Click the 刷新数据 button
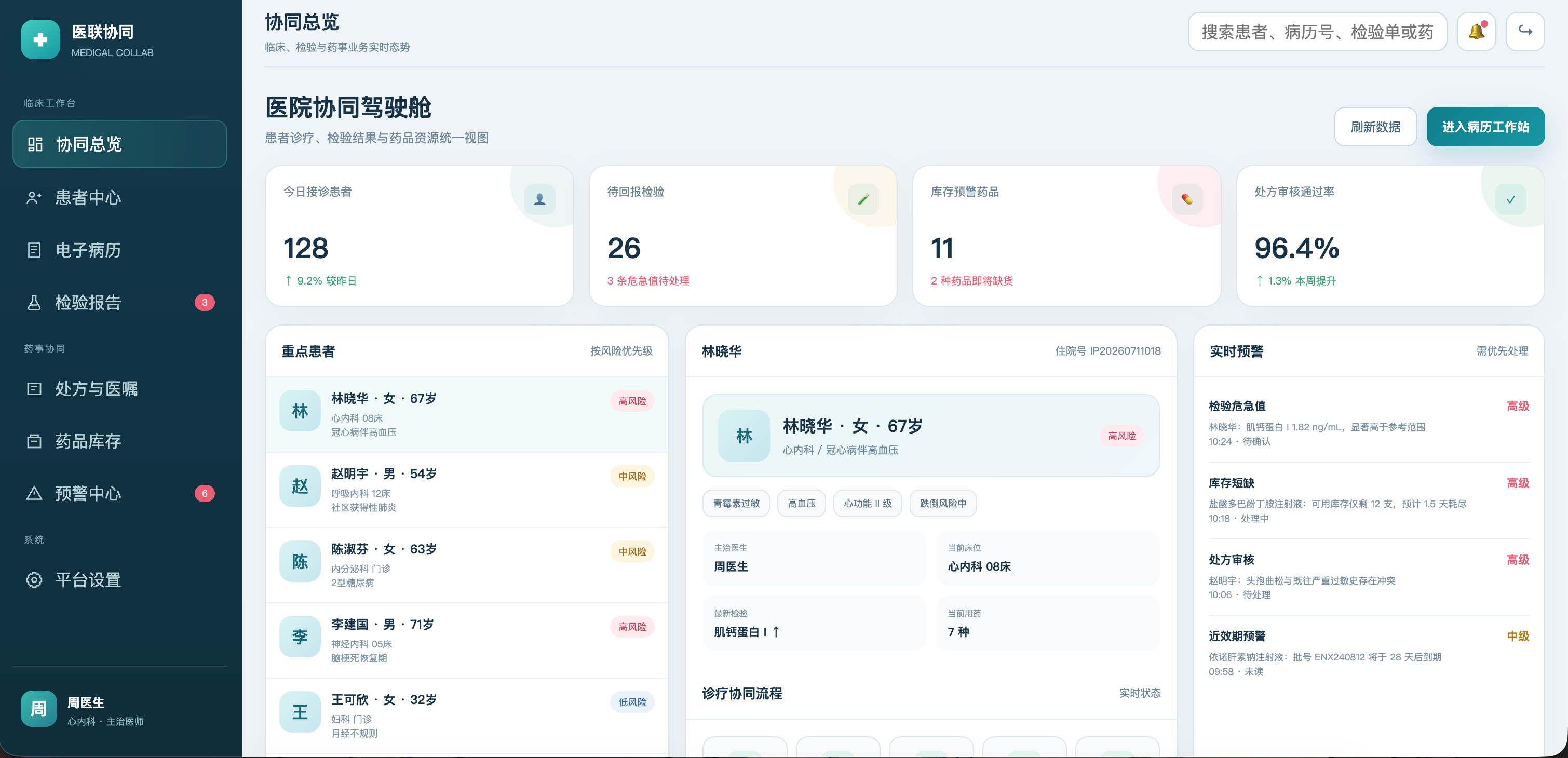This screenshot has width=1568, height=758. click(1376, 127)
